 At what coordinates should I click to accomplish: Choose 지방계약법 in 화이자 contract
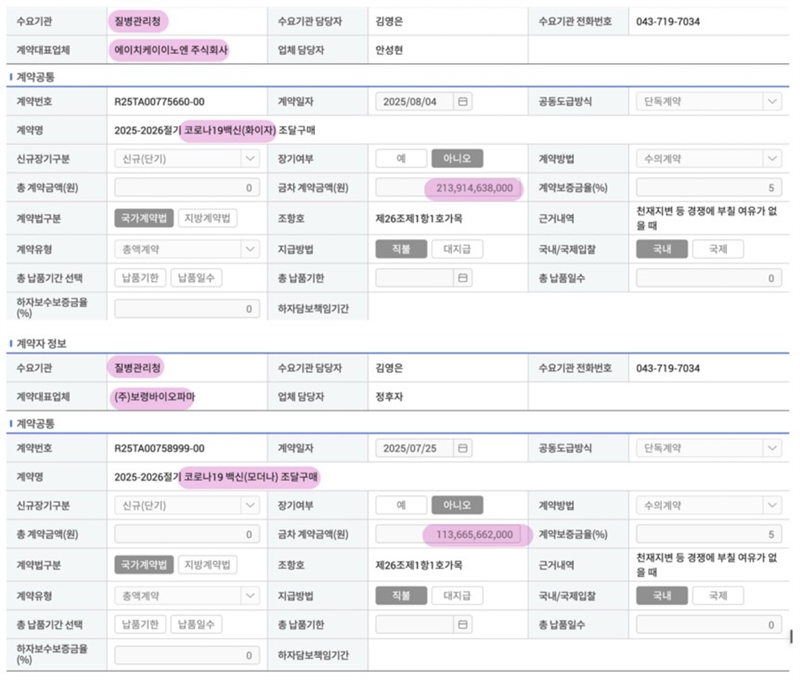point(207,218)
